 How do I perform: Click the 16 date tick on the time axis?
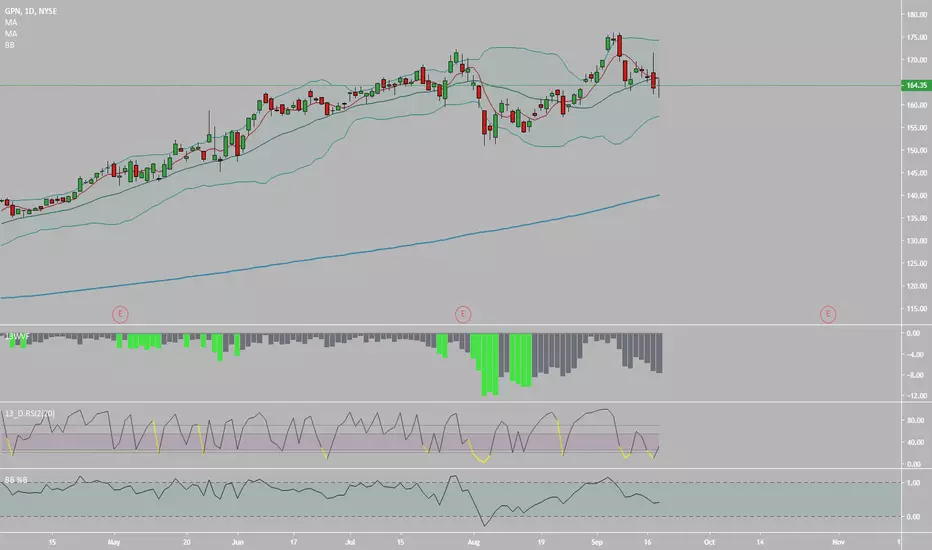(x=648, y=542)
